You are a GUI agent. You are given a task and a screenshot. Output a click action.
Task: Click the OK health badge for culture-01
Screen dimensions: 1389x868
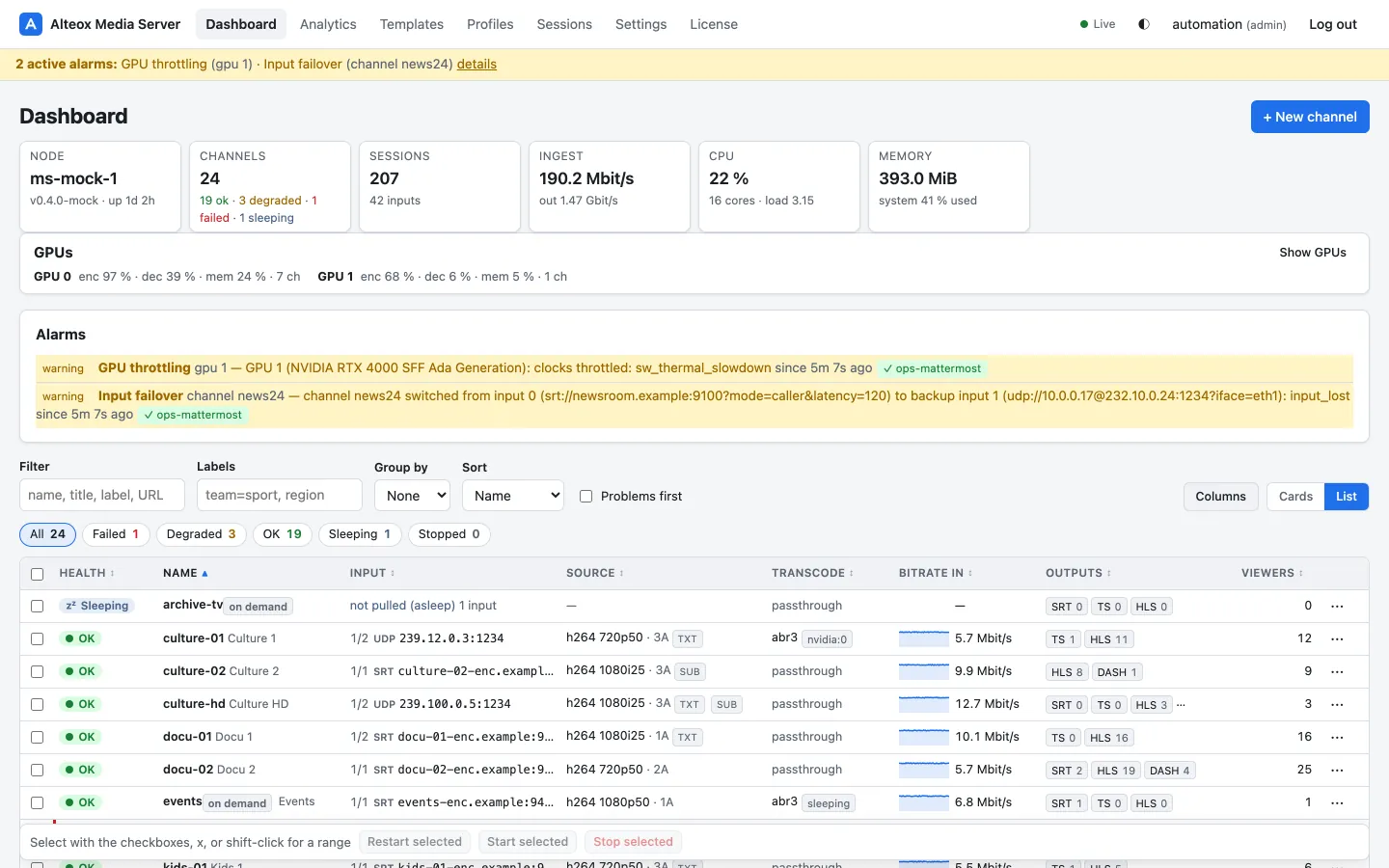(x=81, y=638)
